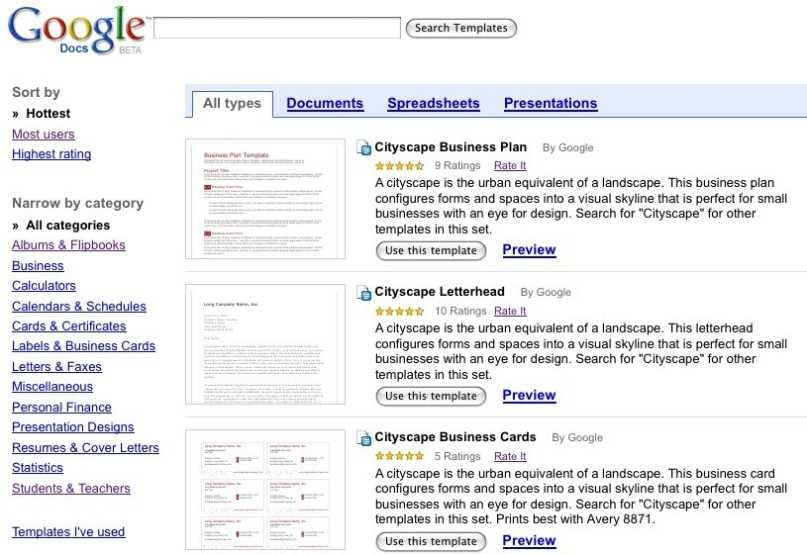The width and height of the screenshot is (807, 554).
Task: Open the Personal Finance category
Action: pos(62,407)
